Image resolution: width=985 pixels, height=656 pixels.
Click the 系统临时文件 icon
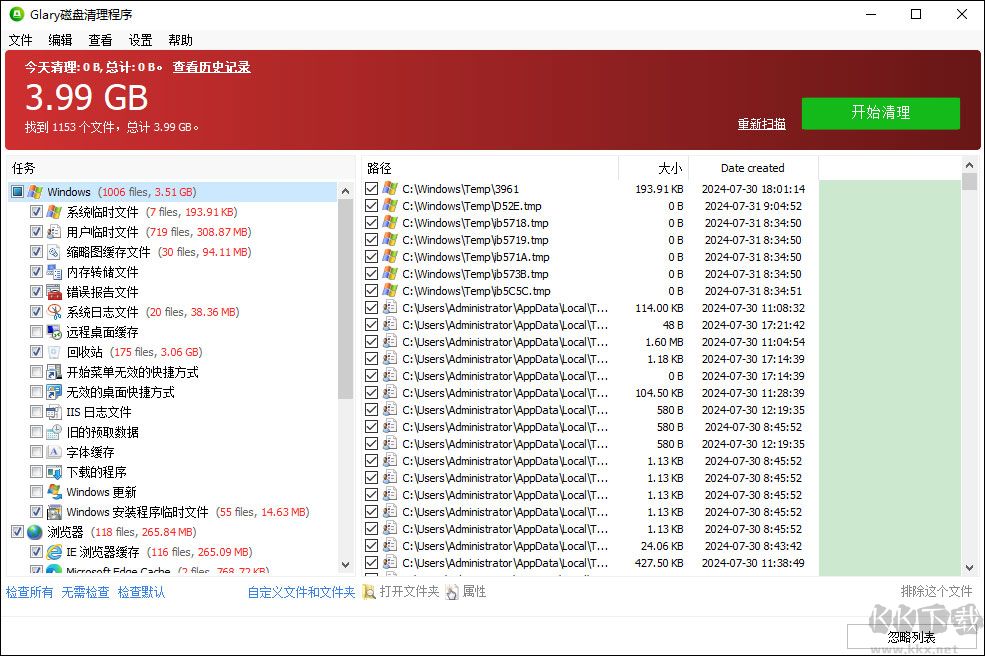pyautogui.click(x=55, y=212)
